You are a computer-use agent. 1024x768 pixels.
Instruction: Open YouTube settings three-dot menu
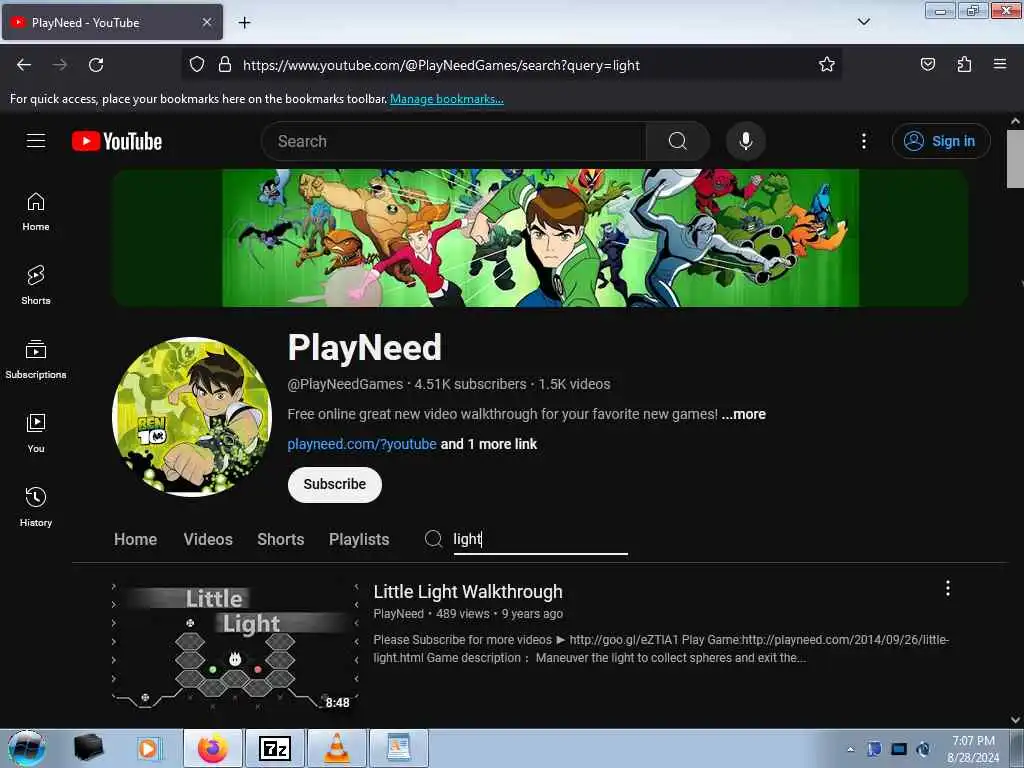863,141
